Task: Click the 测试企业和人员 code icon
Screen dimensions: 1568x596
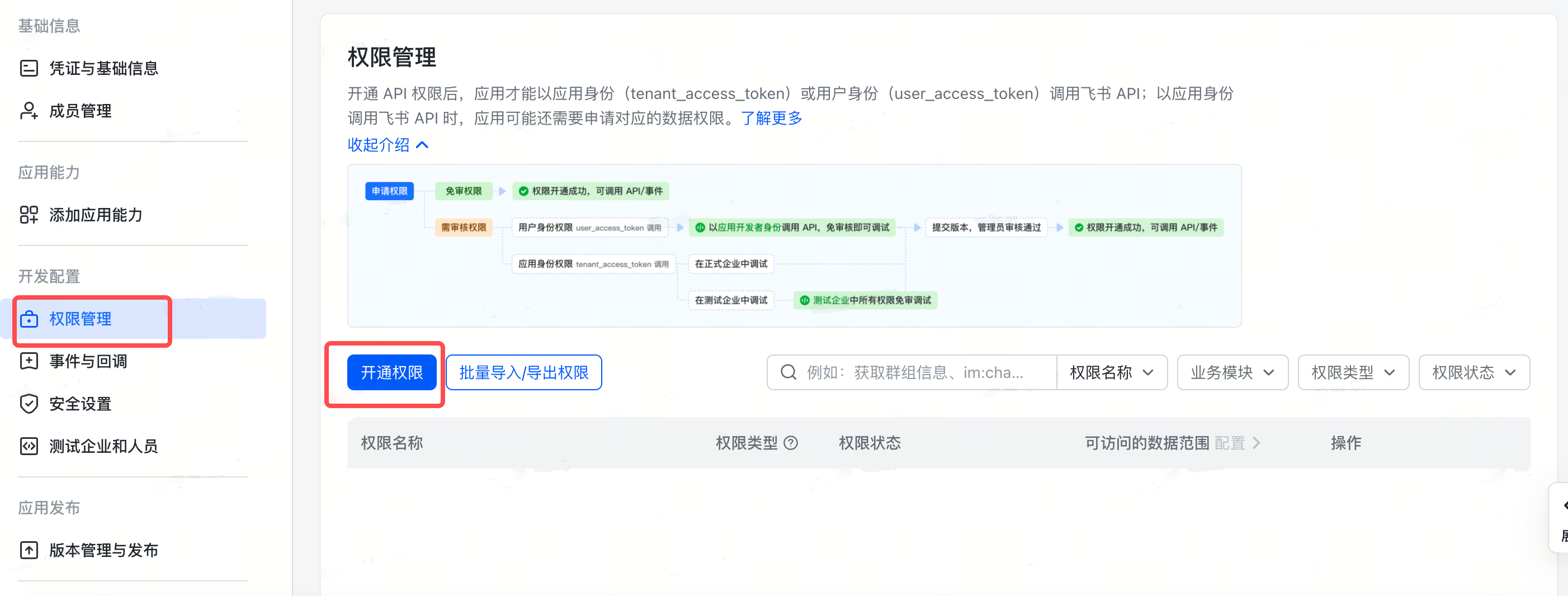Action: coord(29,447)
